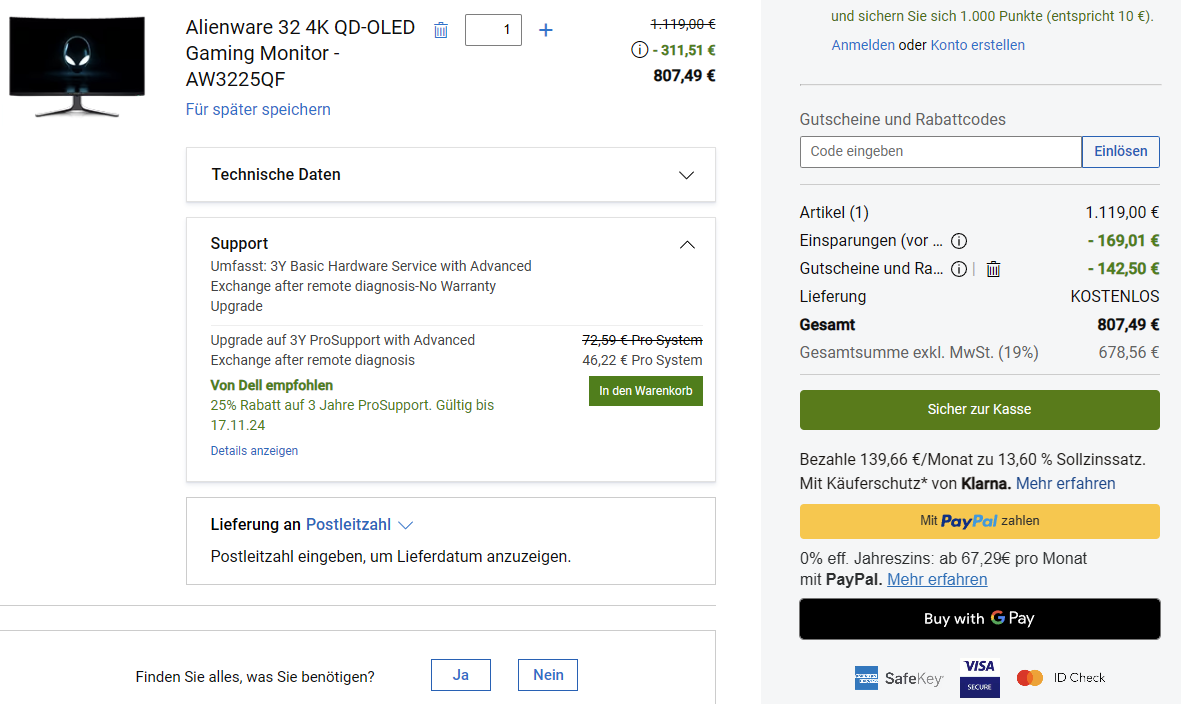Image resolution: width=1181 pixels, height=704 pixels.
Task: Open the info icon next to Gutscheine und Ra...
Action: pos(959,269)
